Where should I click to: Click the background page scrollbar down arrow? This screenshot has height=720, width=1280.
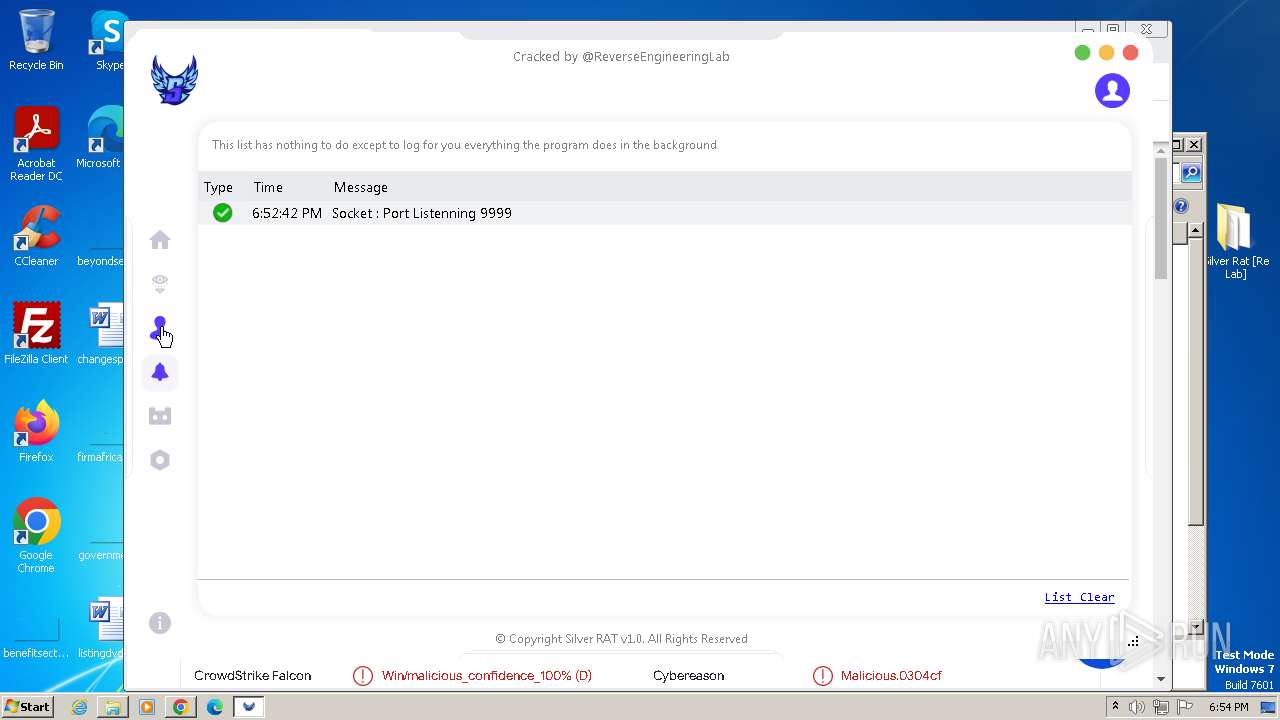1161,679
